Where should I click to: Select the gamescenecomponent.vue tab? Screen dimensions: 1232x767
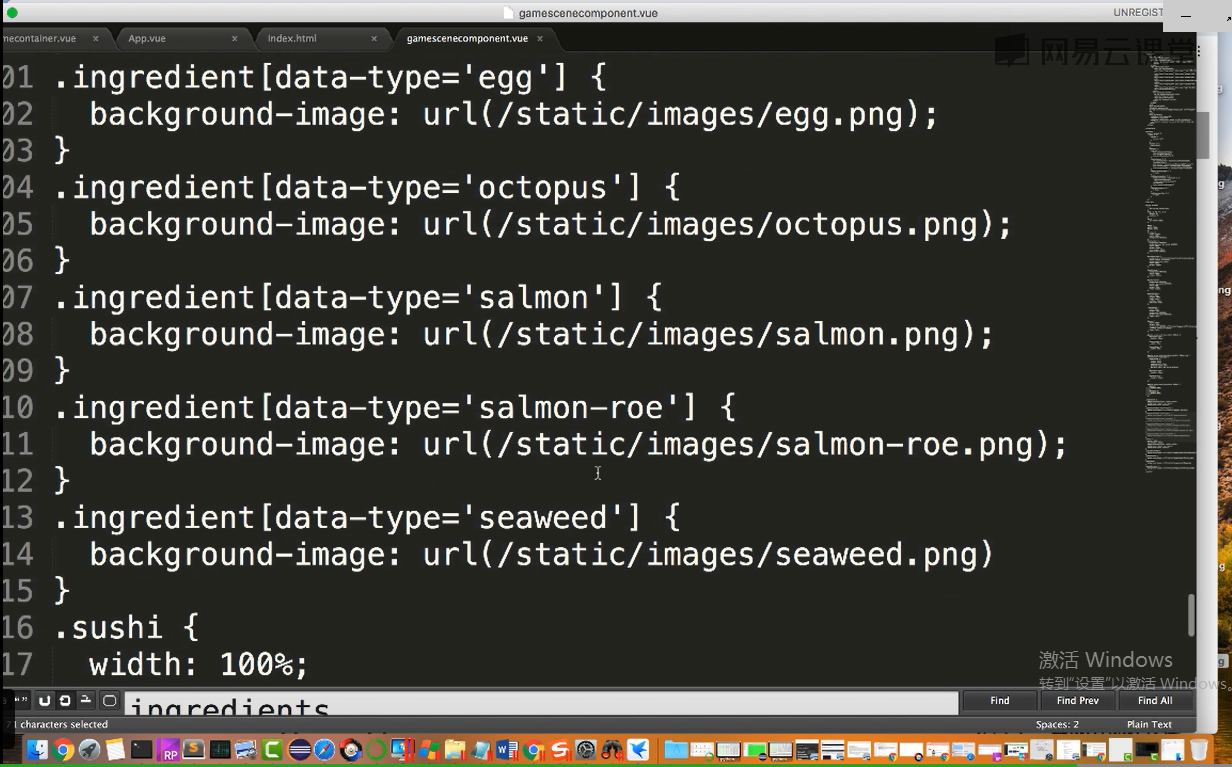(x=467, y=38)
